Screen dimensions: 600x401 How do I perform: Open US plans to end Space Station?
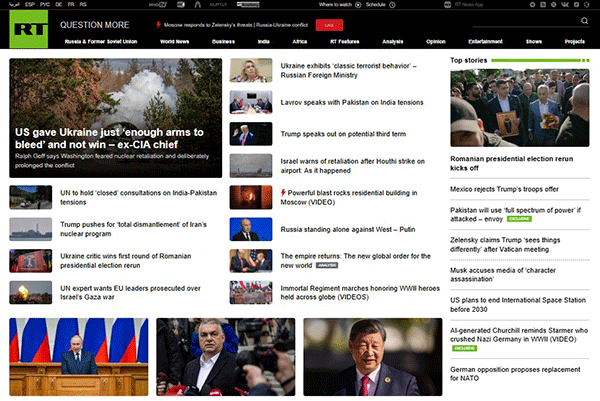[x=518, y=305]
